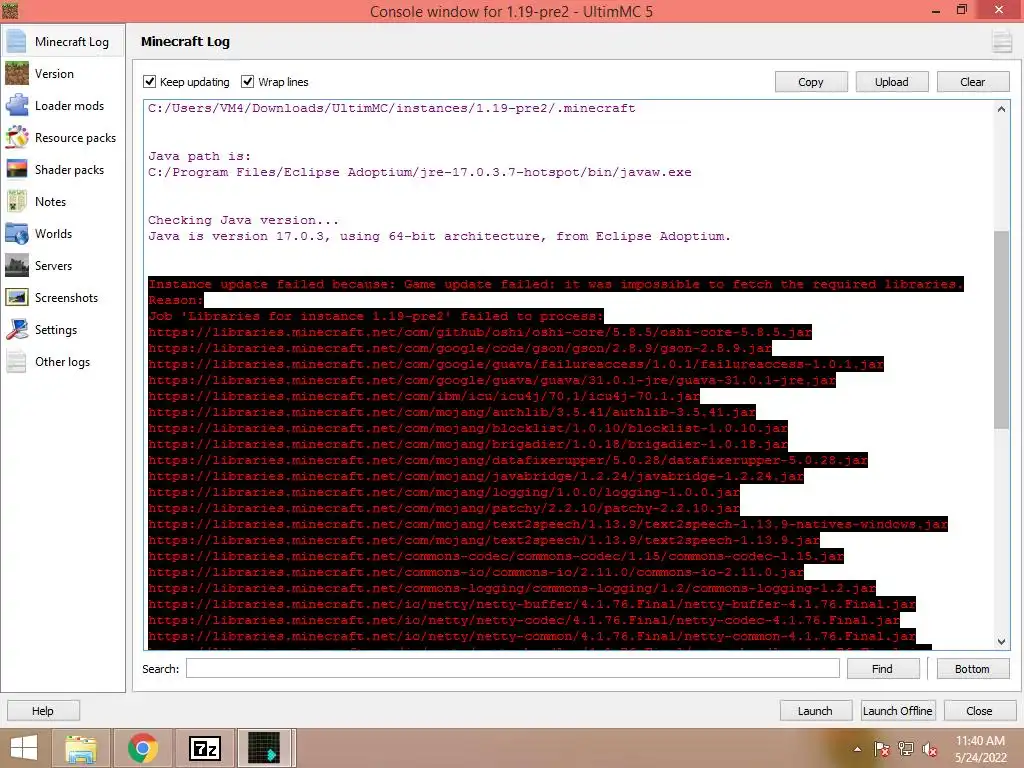Click the log scrollbar up arrow

pos(1001,109)
